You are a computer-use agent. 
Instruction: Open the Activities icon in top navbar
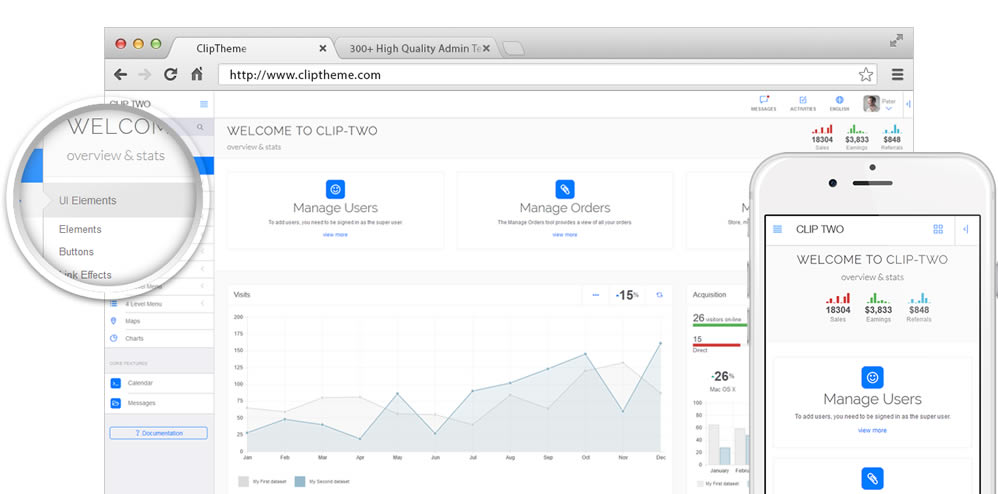pyautogui.click(x=802, y=102)
